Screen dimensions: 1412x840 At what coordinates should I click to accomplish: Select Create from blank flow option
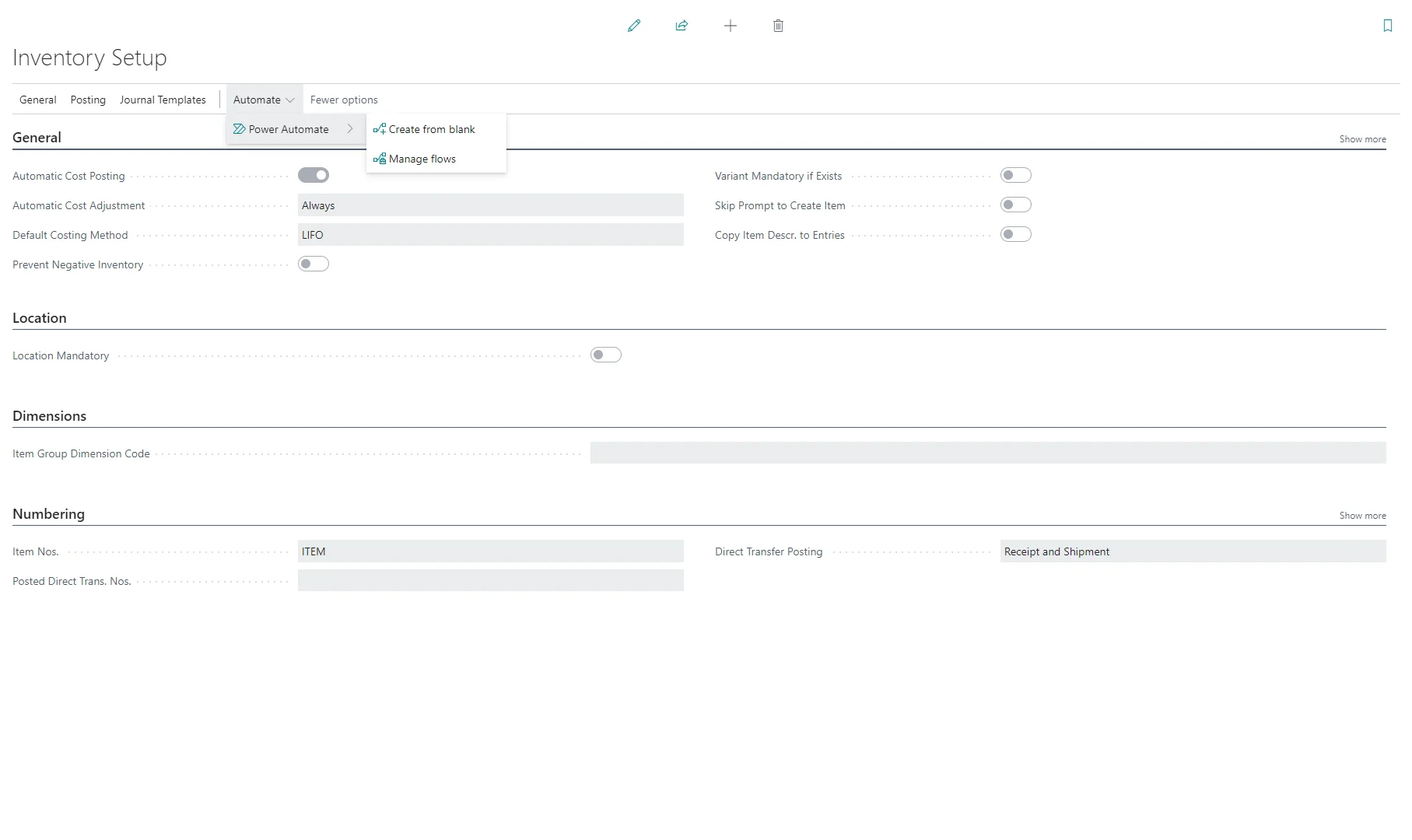(x=431, y=129)
